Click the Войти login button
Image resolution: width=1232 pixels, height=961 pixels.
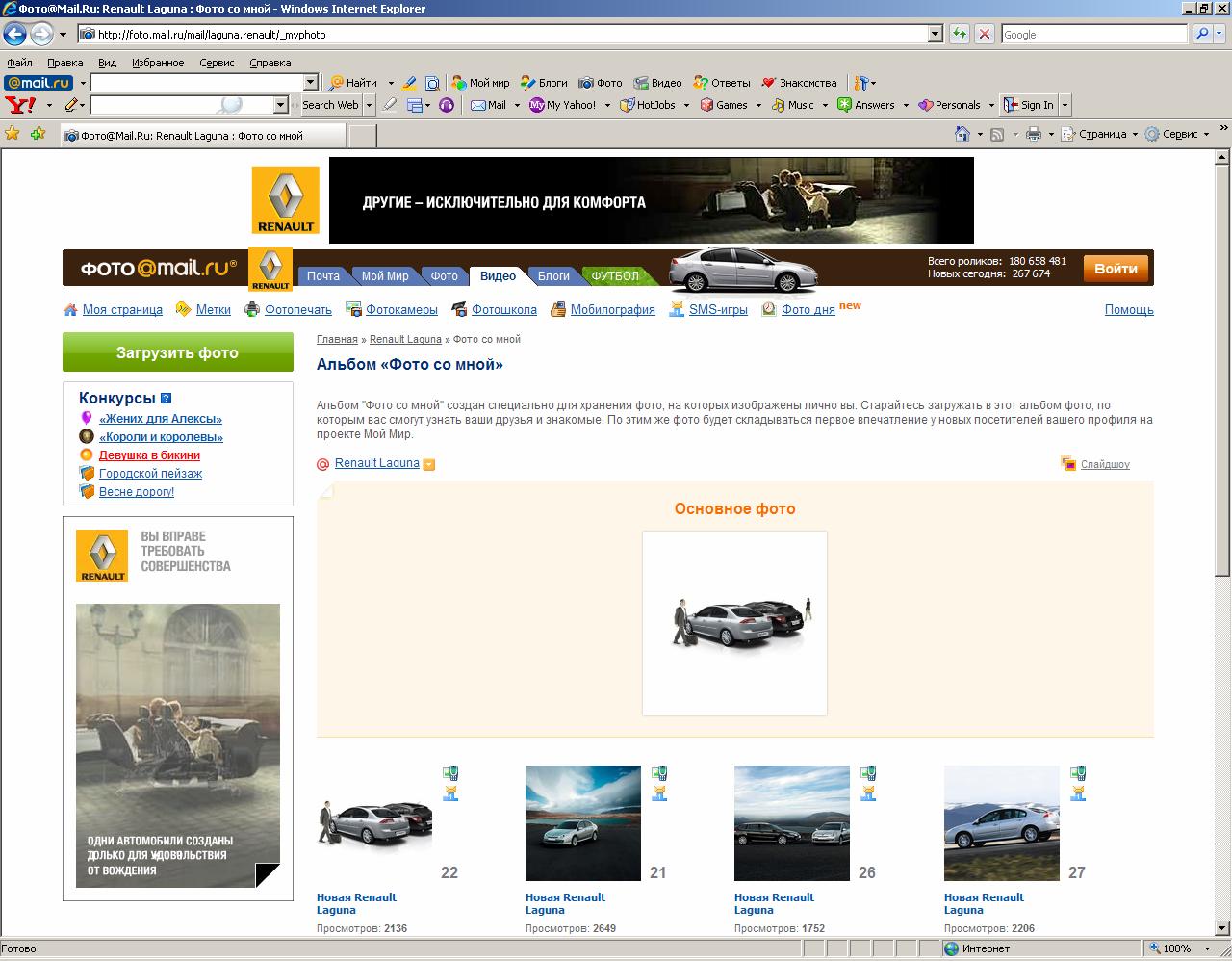tap(1116, 269)
